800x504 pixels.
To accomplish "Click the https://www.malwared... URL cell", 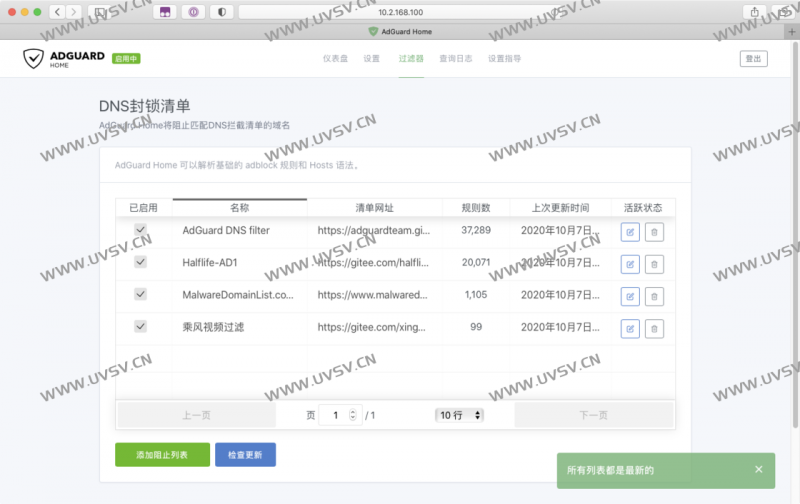I will [372, 294].
